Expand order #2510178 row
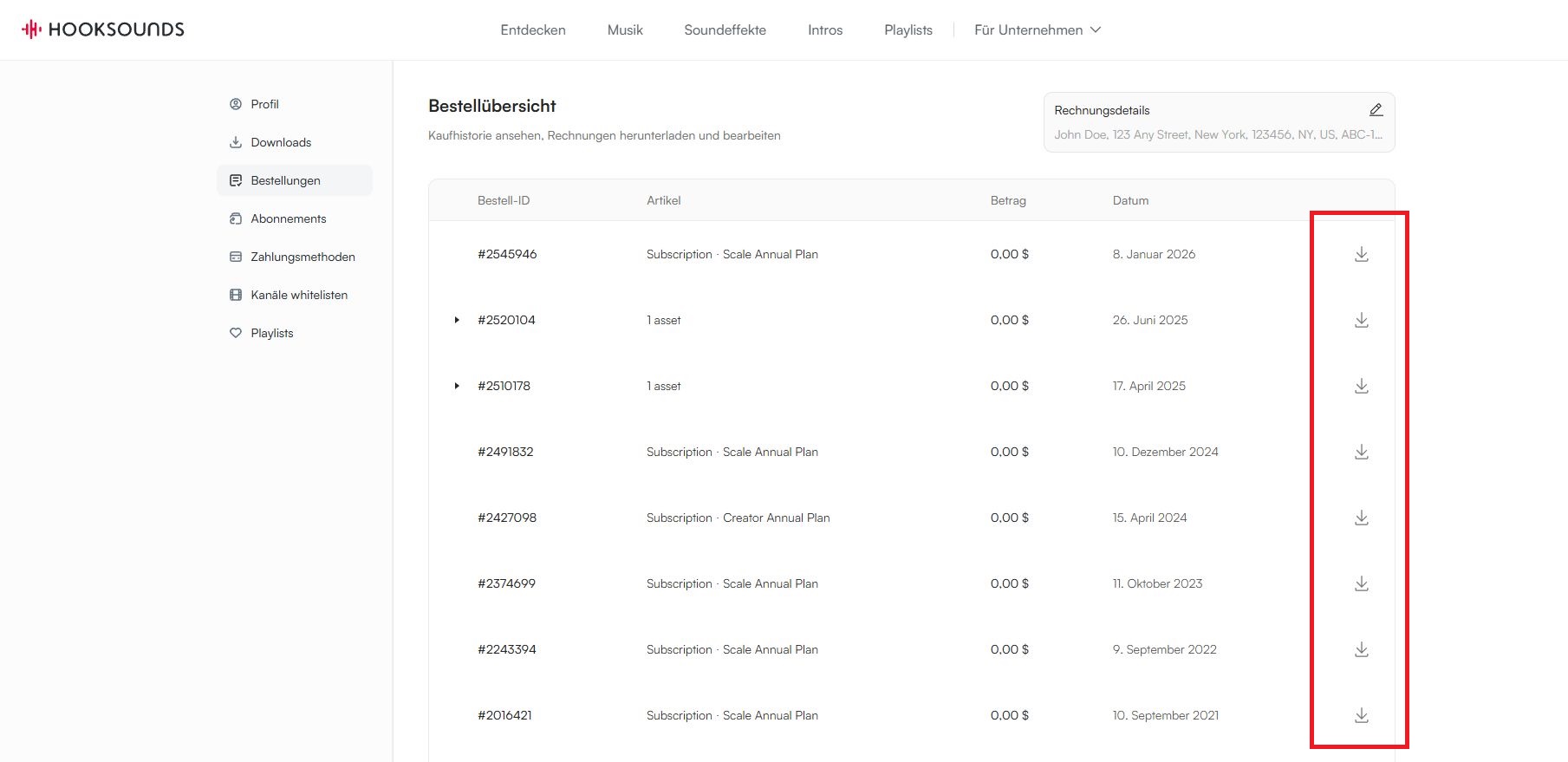 click(x=457, y=386)
